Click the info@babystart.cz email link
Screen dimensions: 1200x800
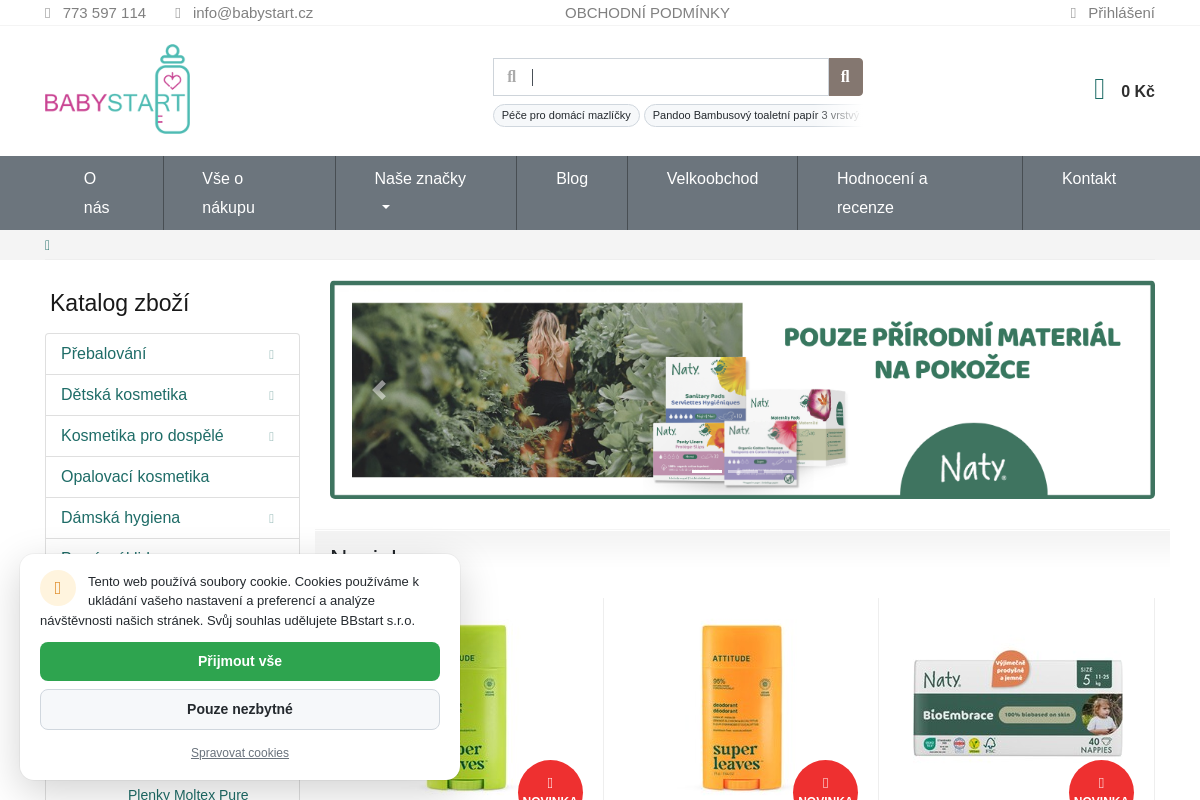253,13
